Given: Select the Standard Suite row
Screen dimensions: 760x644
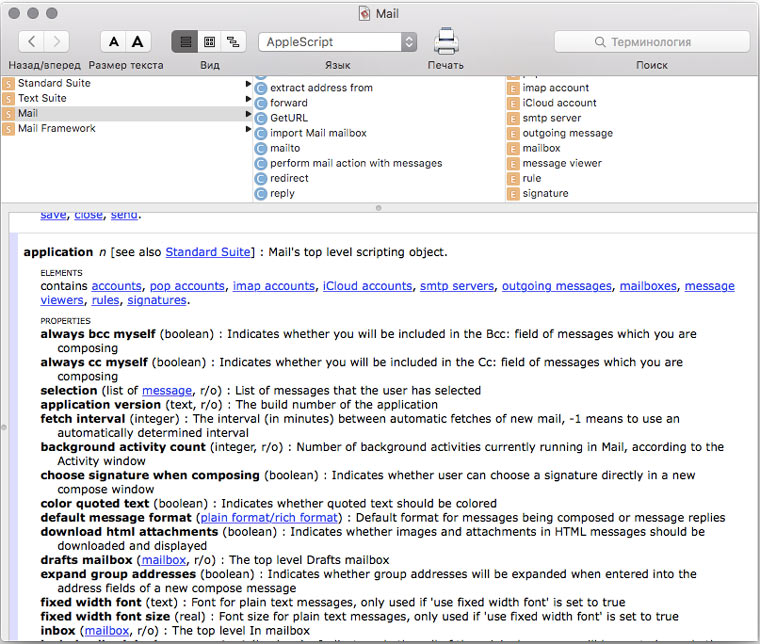Looking at the screenshot, I should (x=126, y=83).
